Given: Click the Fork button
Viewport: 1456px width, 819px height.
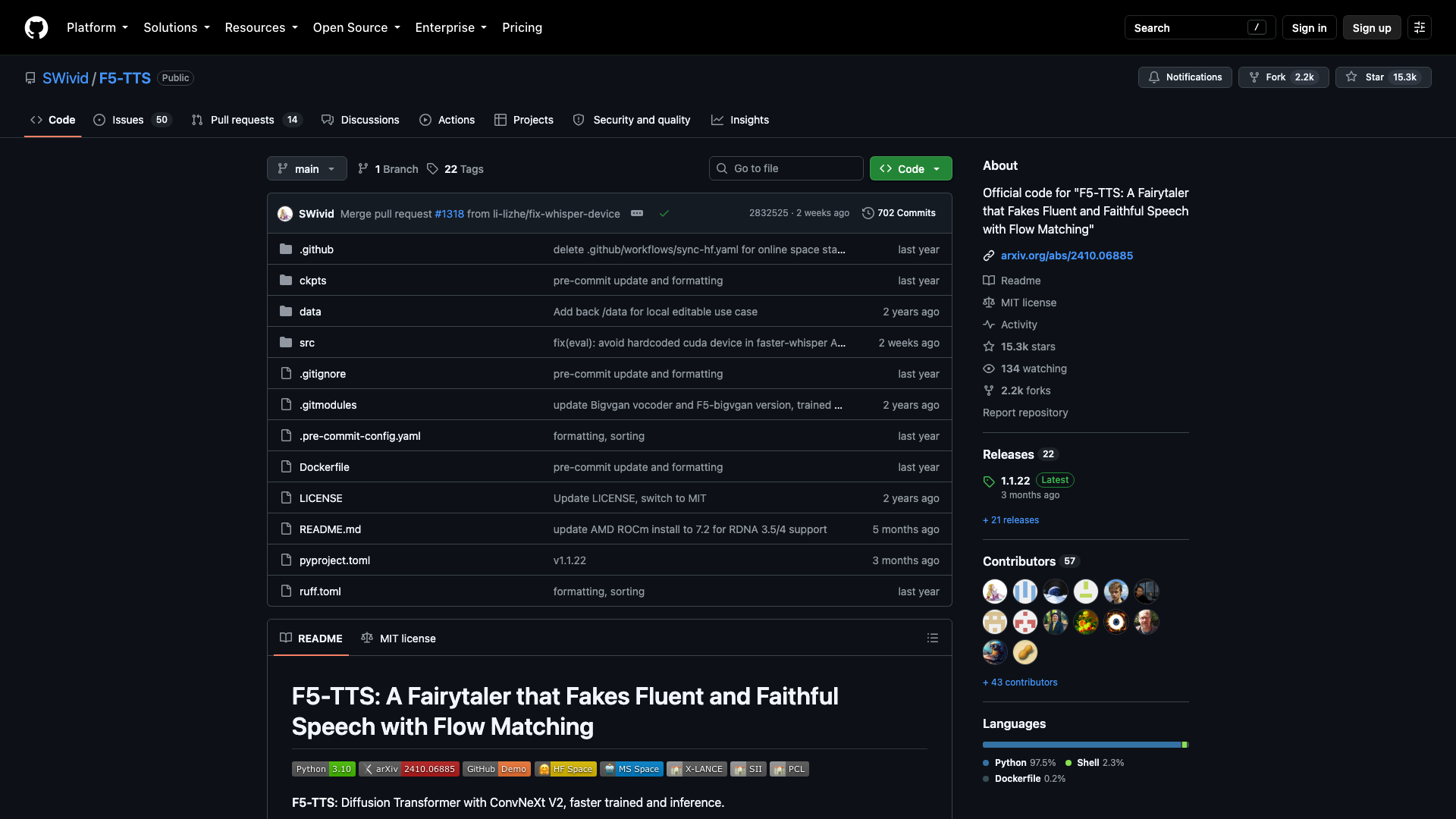Looking at the screenshot, I should point(1283,77).
